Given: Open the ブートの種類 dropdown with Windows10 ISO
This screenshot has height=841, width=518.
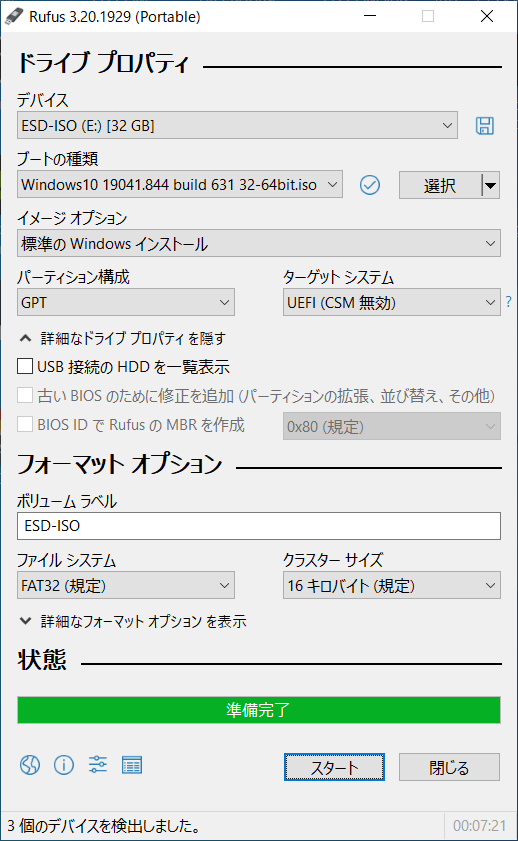Looking at the screenshot, I should (x=180, y=185).
